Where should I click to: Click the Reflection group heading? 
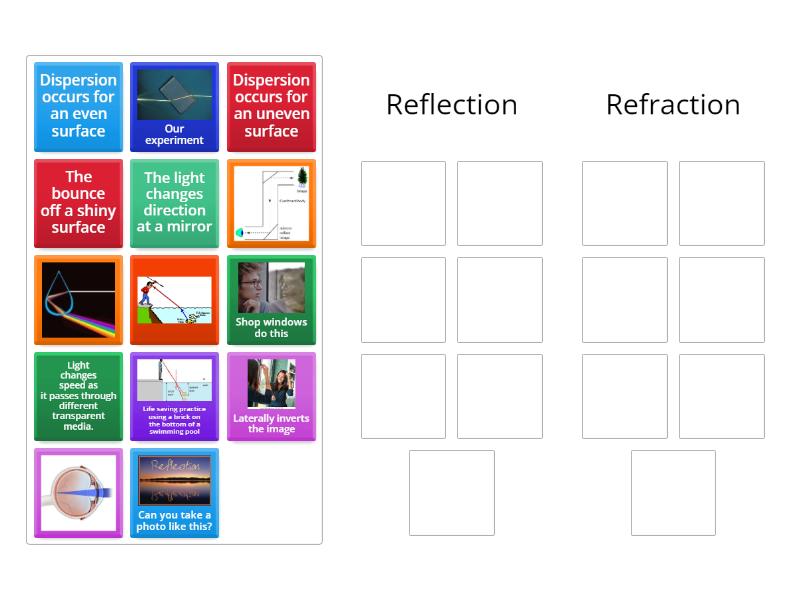coord(451,105)
